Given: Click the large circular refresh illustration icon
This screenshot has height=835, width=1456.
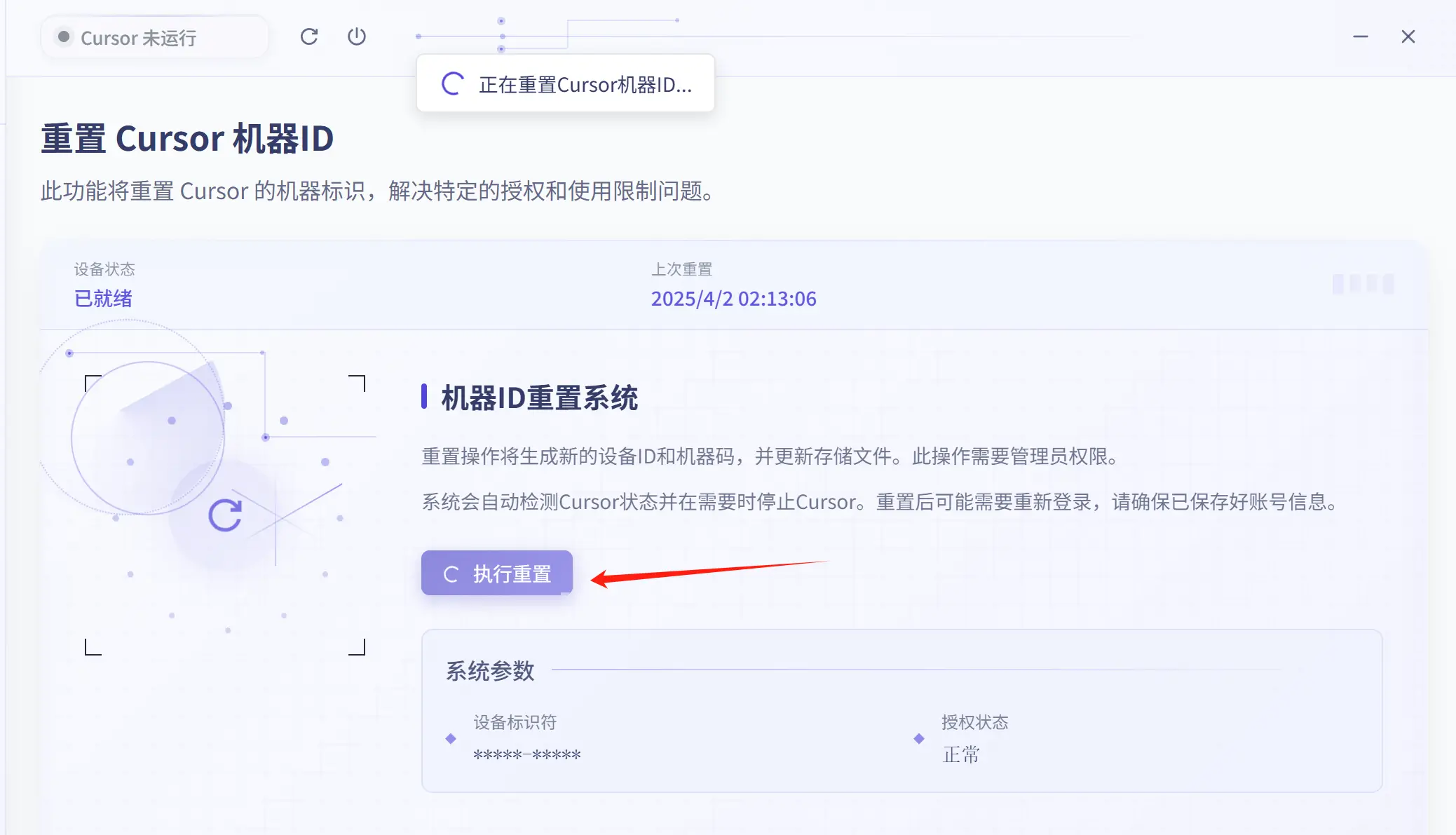Looking at the screenshot, I should tap(225, 515).
